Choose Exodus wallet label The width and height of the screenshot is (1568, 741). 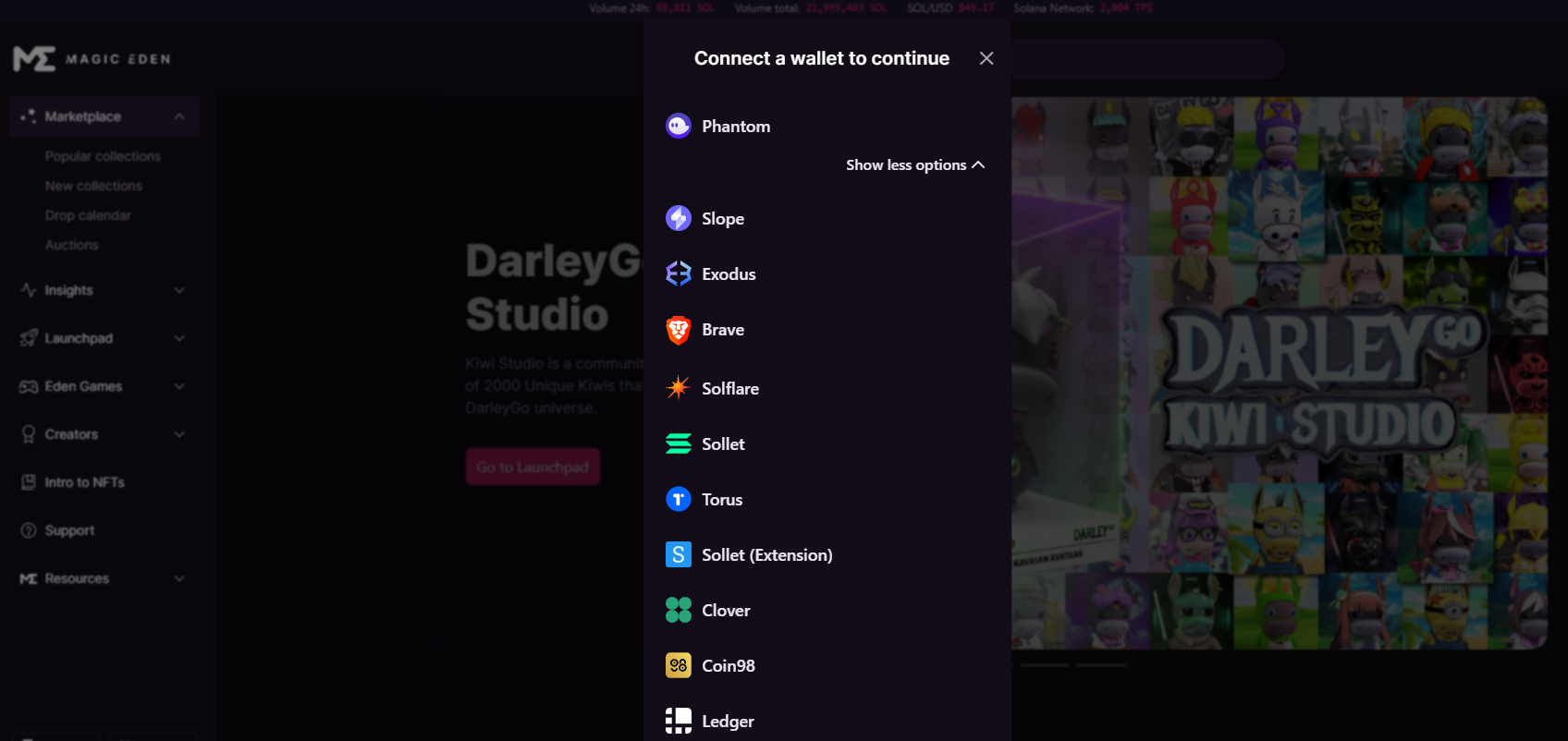[x=729, y=274]
